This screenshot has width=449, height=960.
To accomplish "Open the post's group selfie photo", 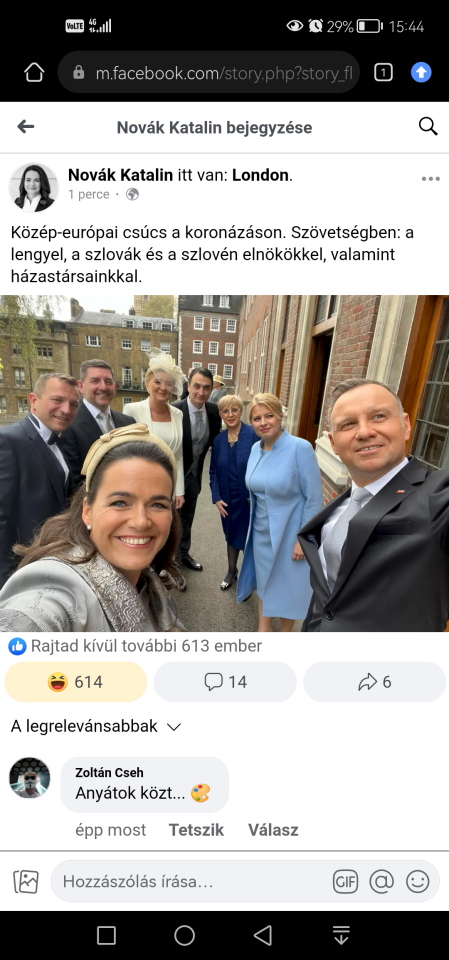I will [224, 463].
